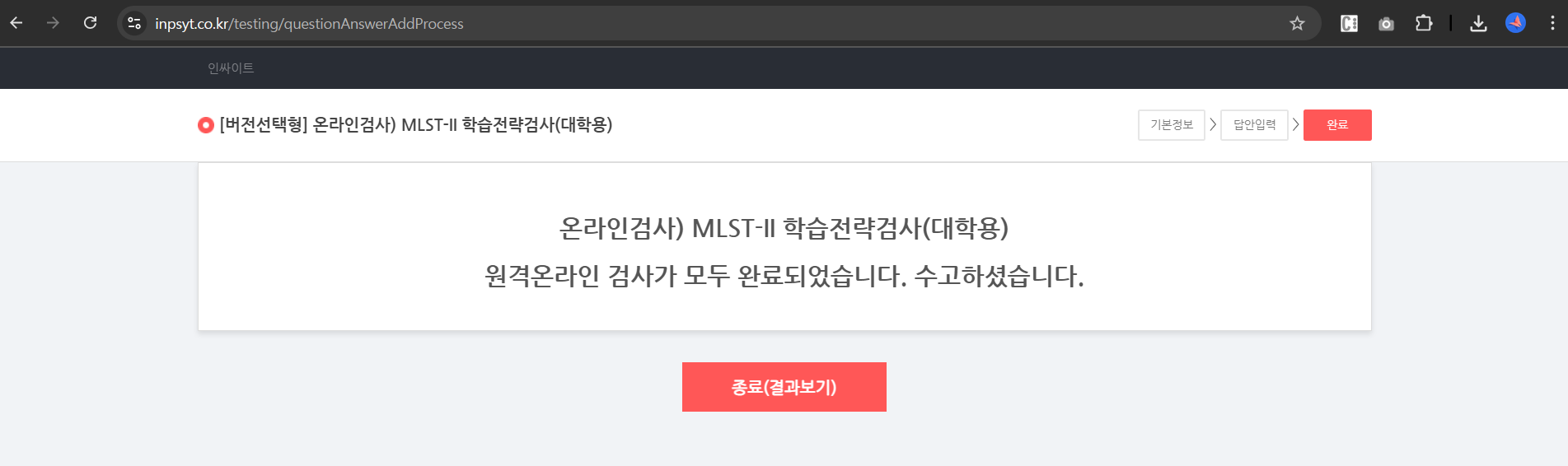Open the Extensions puzzle menu
This screenshot has width=1568, height=466.
[1424, 23]
